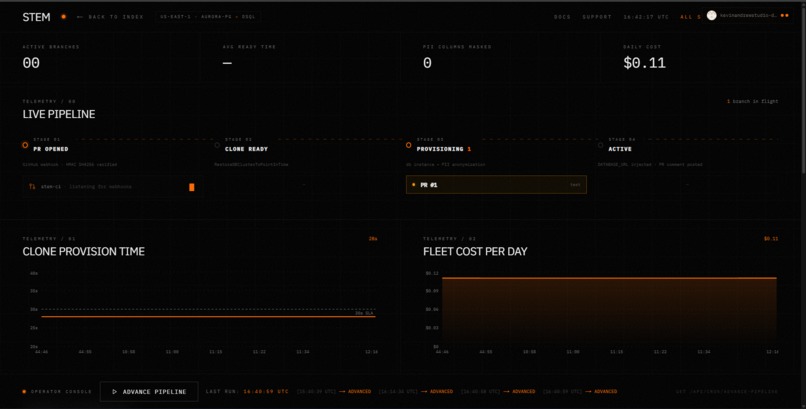The width and height of the screenshot is (806, 409).
Task: Click the orange $0.11 above Fleet Cost chart
Action: (x=771, y=238)
